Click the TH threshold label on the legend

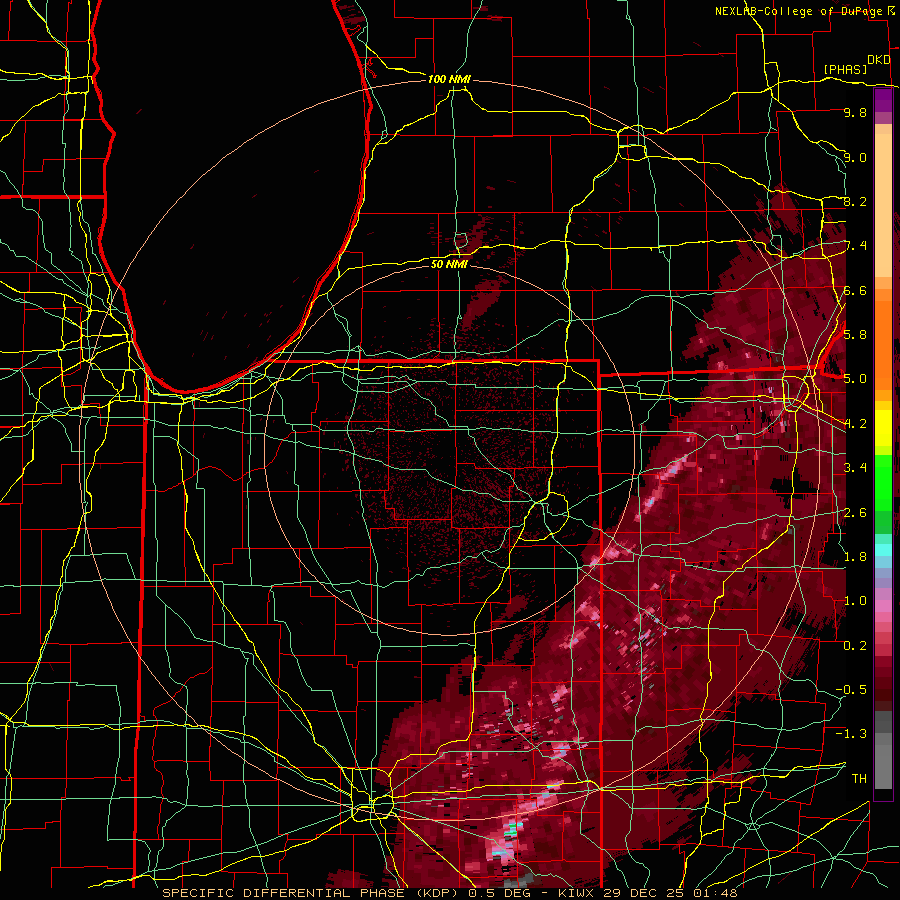point(859,779)
